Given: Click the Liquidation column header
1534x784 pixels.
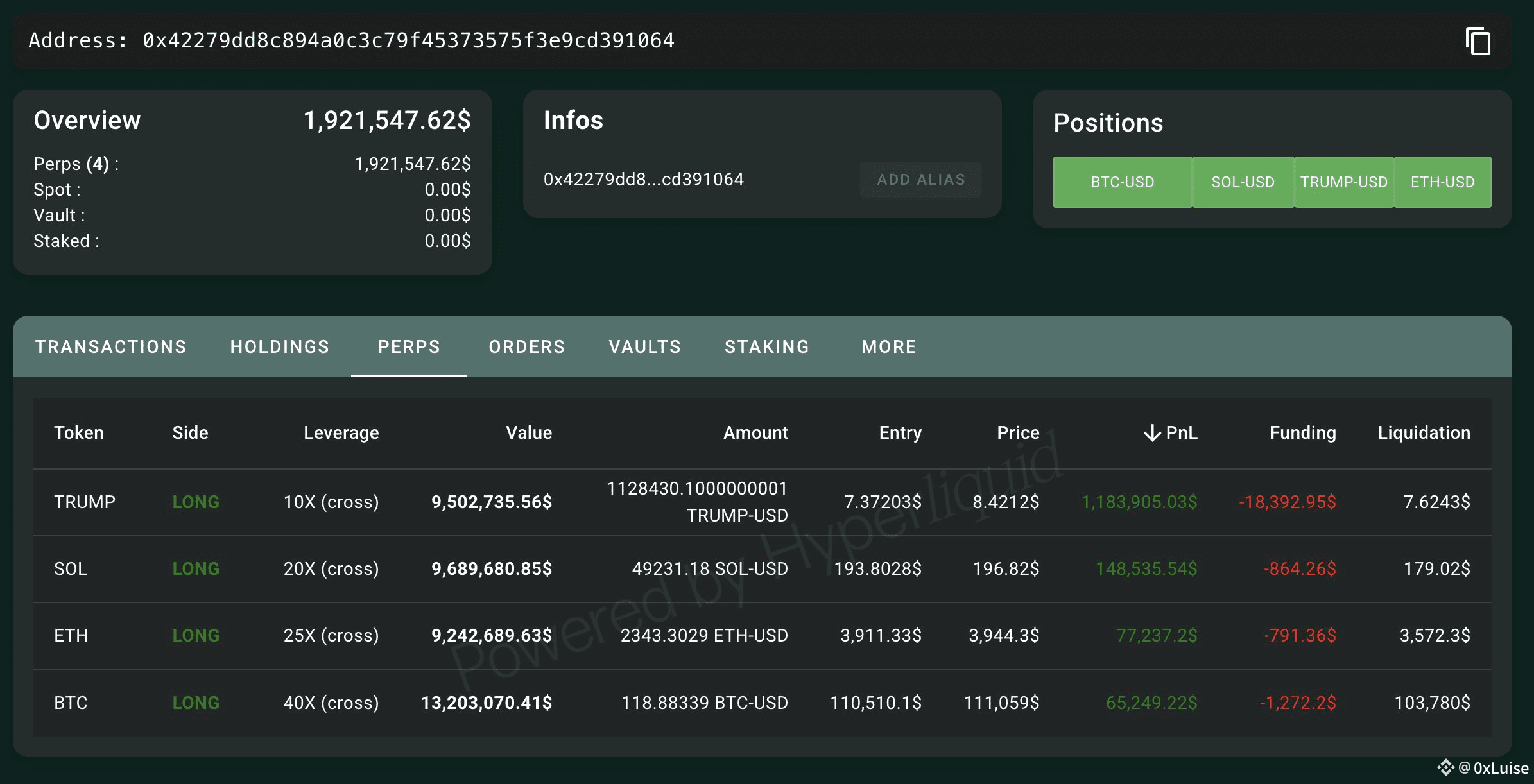Looking at the screenshot, I should tap(1424, 433).
